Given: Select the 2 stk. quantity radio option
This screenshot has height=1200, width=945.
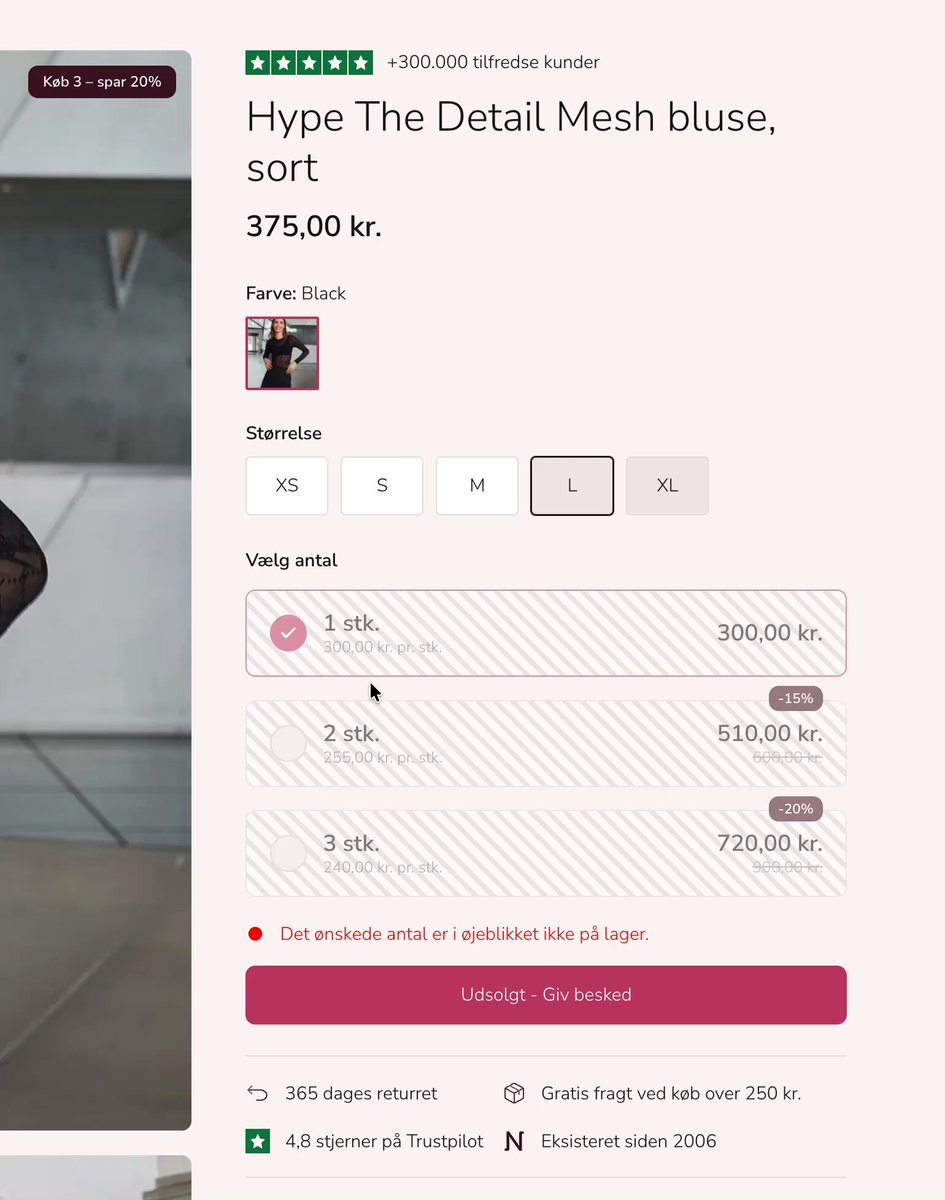Looking at the screenshot, I should click(x=288, y=743).
